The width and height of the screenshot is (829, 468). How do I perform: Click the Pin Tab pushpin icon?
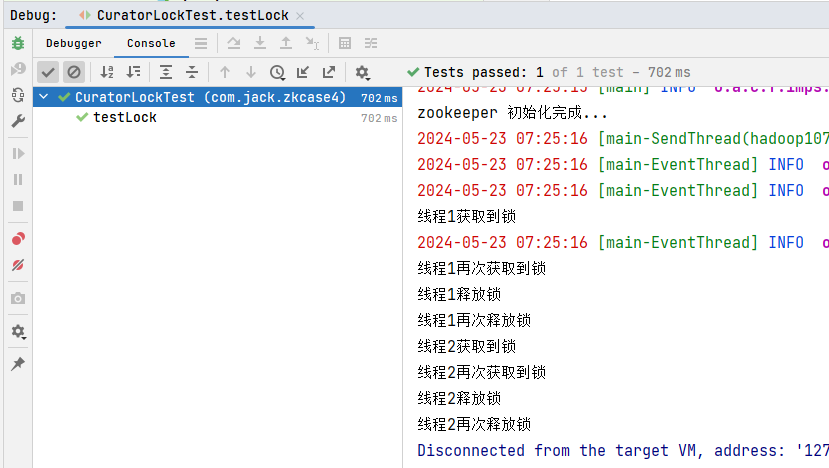18,364
